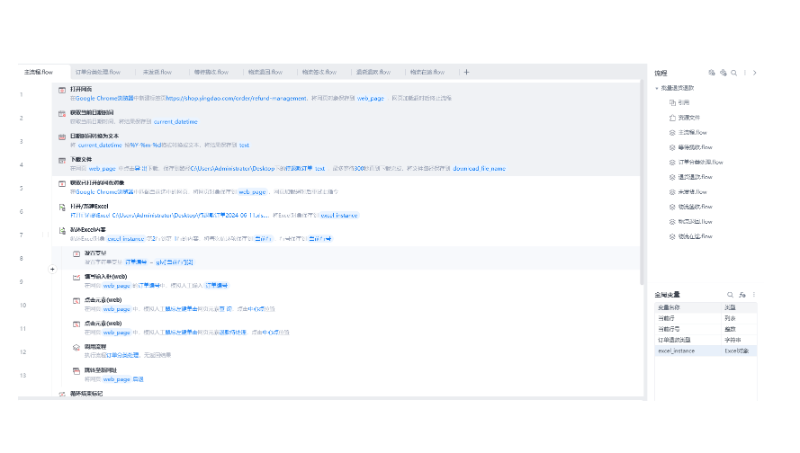Click the circular plus button beside step 8
This screenshot has width=800, height=453.
(x=52, y=269)
